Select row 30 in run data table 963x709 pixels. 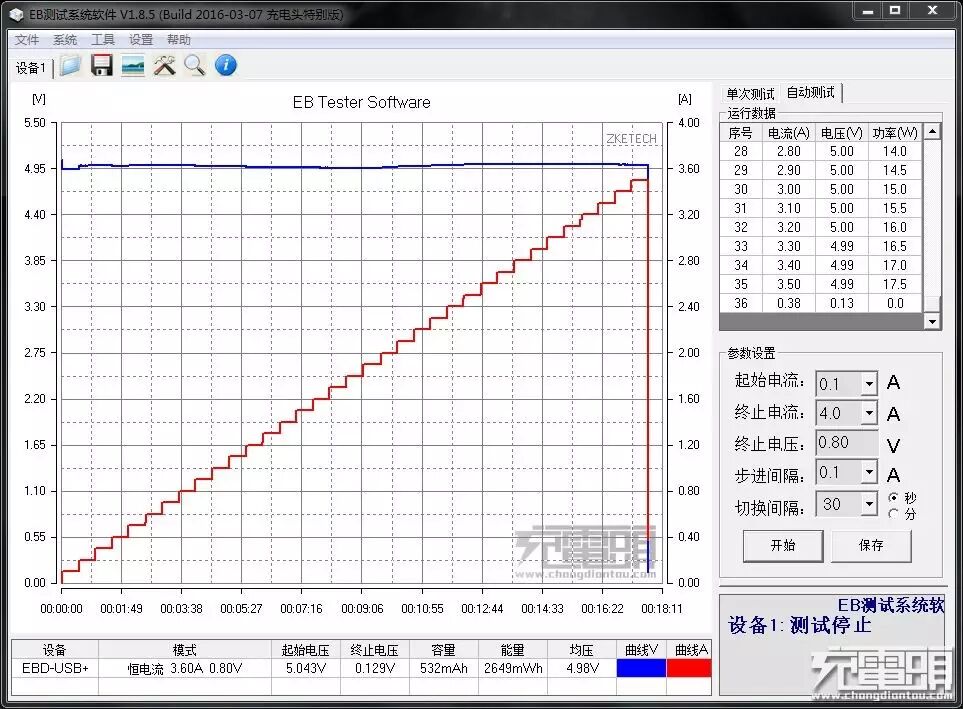tap(821, 189)
